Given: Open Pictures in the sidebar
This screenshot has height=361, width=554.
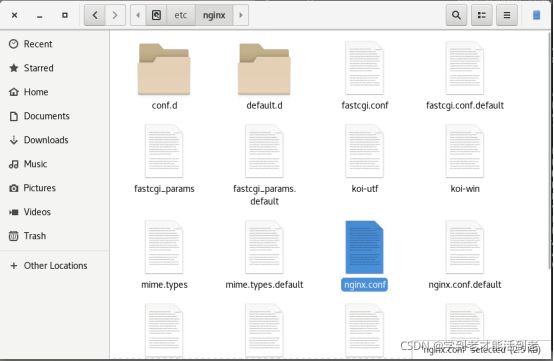Looking at the screenshot, I should coord(55,188).
